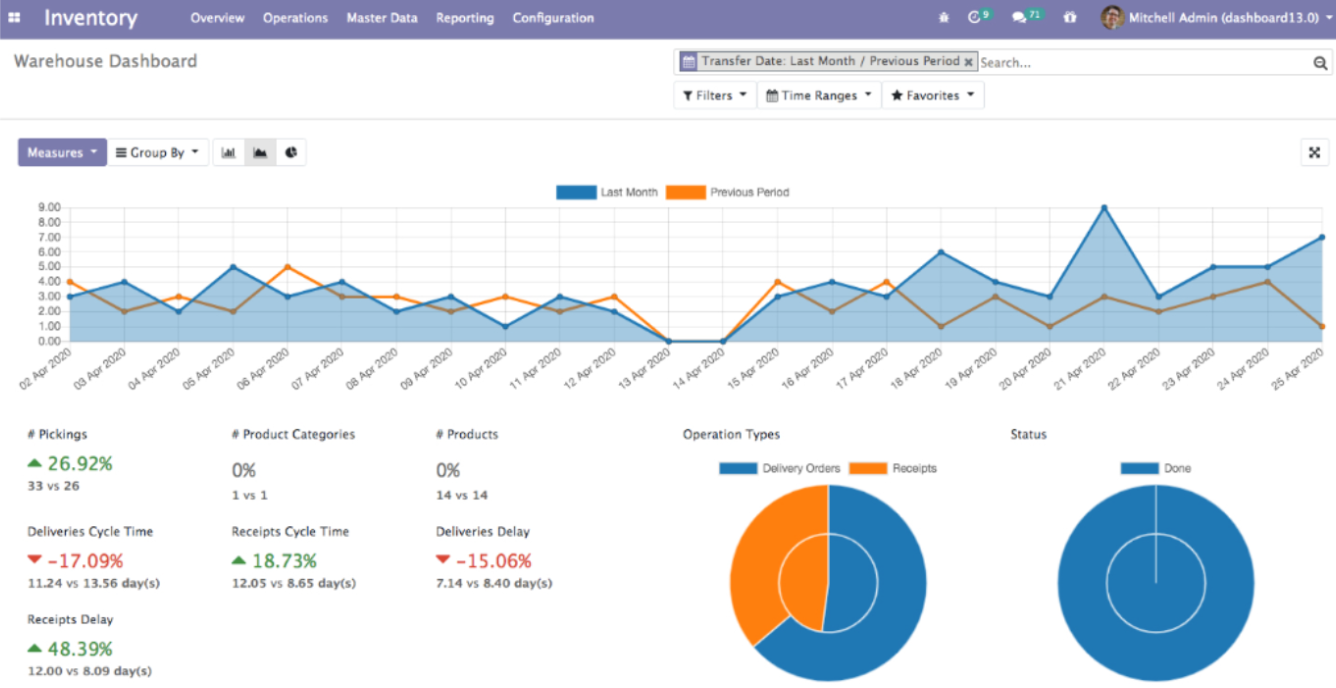Click "12.00 vs 8.09 day(s)" text

89,671
